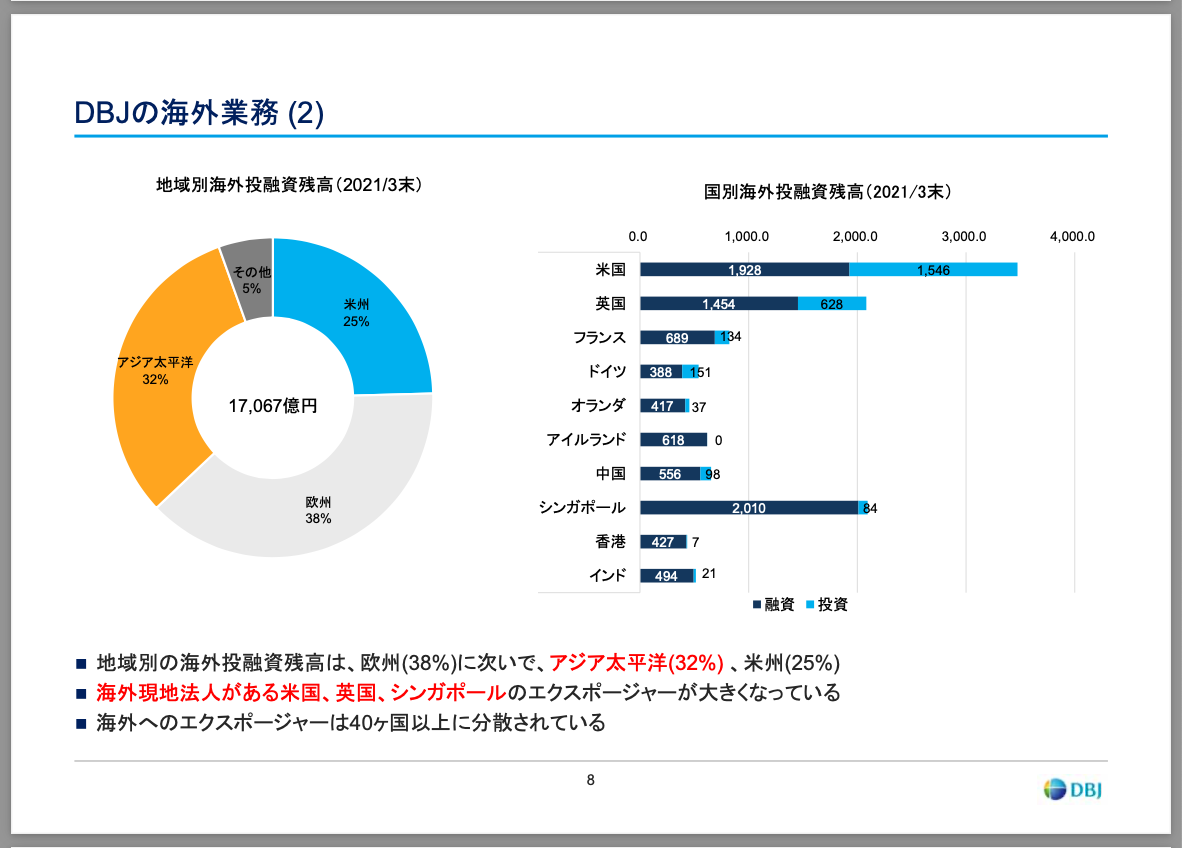1182x848 pixels.
Task: Click the value '7' beside the 香港 bar
Action: (695, 542)
